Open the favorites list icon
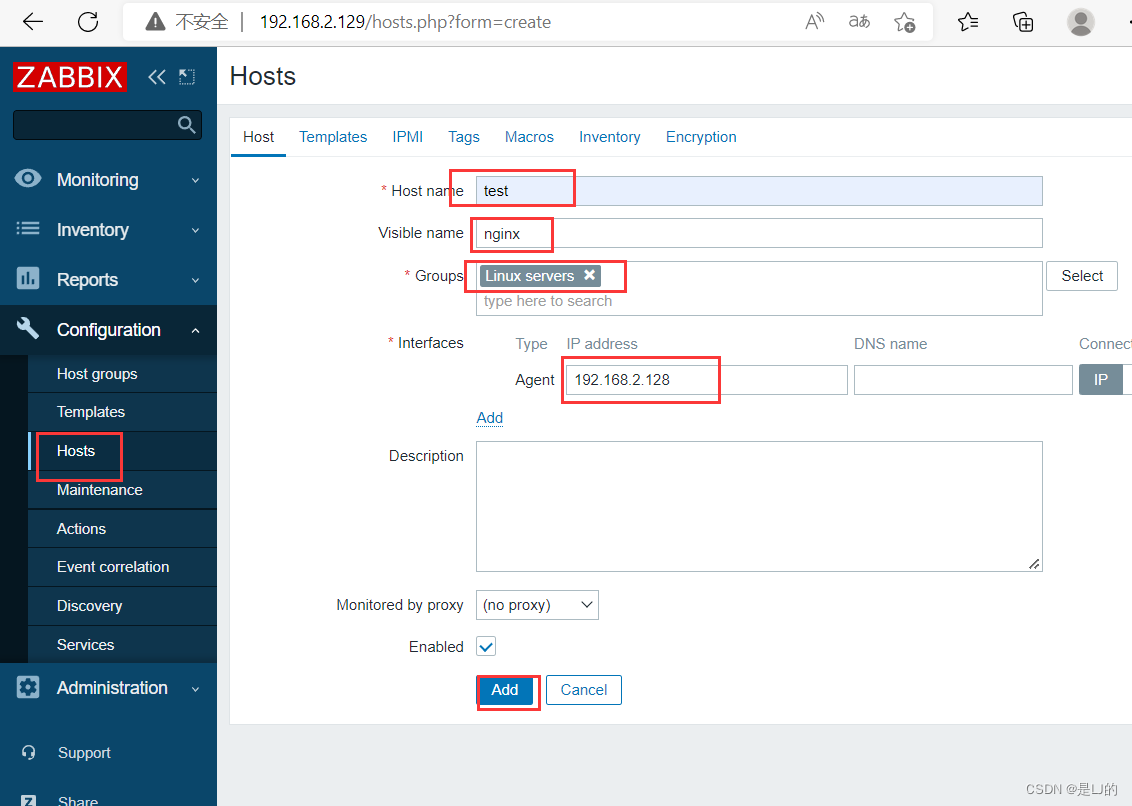This screenshot has width=1132, height=806. click(x=968, y=22)
